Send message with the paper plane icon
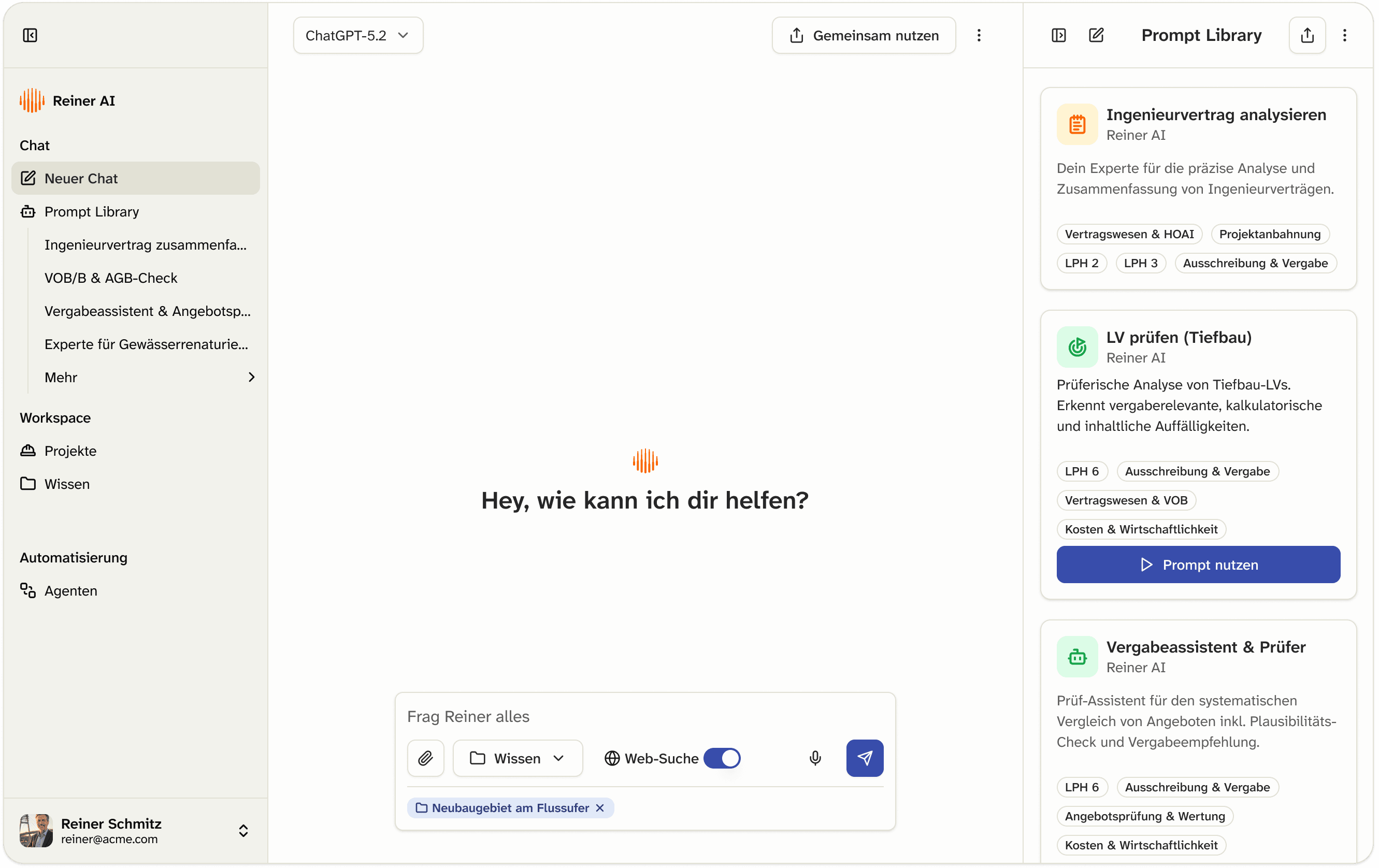The image size is (1379, 868). click(x=864, y=758)
